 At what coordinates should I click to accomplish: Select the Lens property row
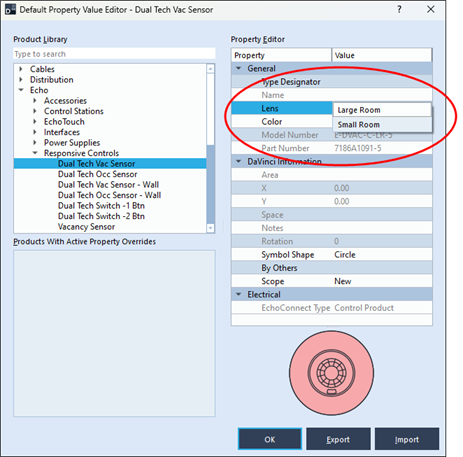(282, 108)
